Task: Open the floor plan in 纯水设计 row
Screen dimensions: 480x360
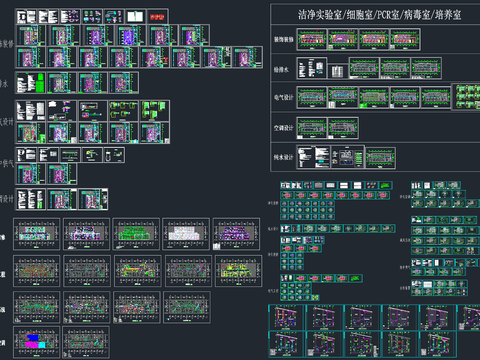Action: [381, 158]
